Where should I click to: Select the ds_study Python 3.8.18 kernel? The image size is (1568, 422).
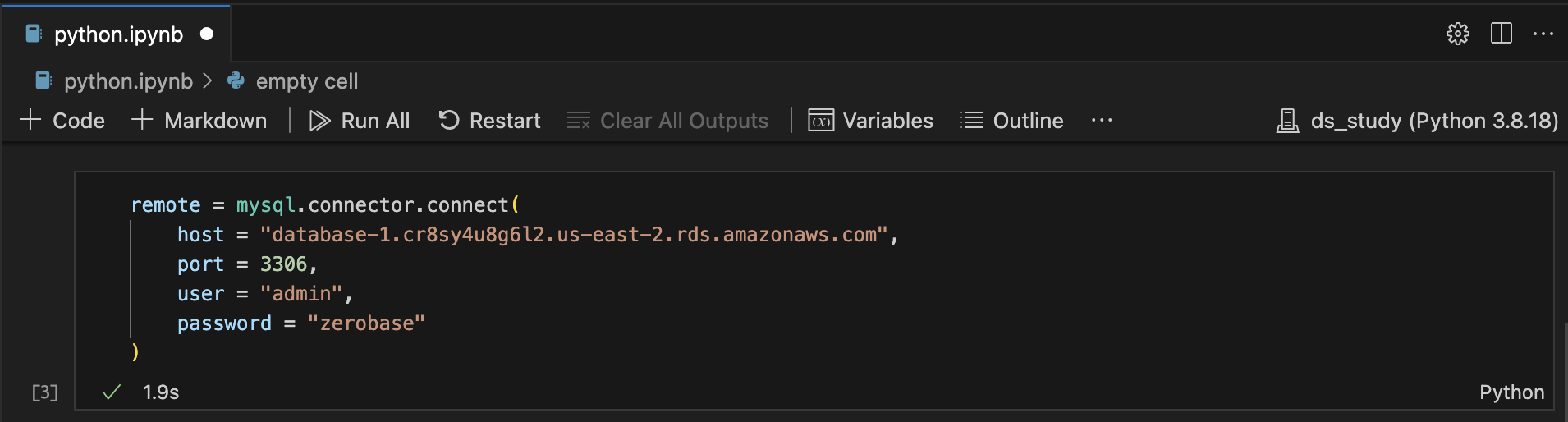[x=1417, y=121]
